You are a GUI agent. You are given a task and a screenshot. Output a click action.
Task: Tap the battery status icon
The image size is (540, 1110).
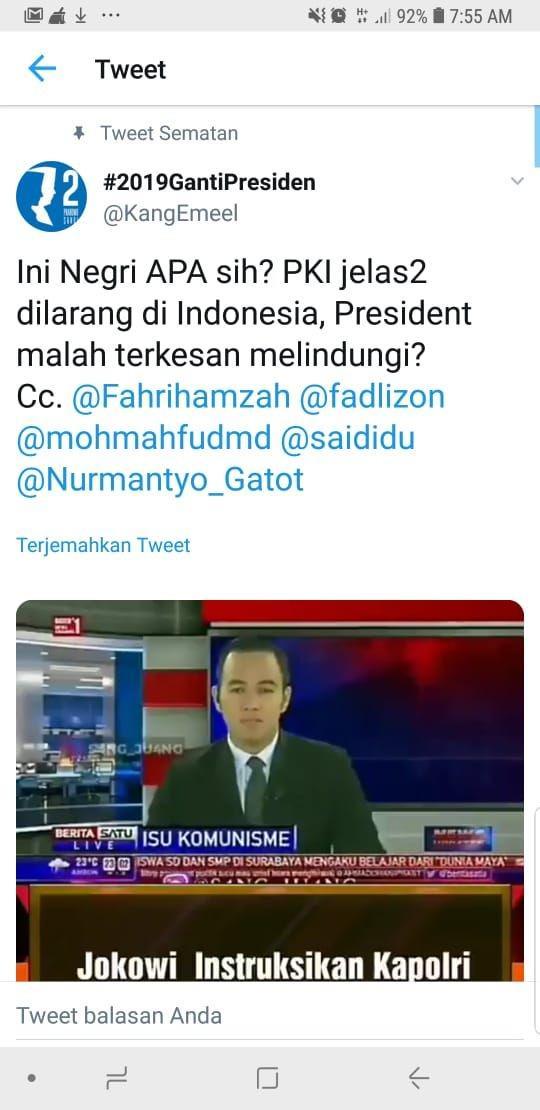click(x=439, y=16)
